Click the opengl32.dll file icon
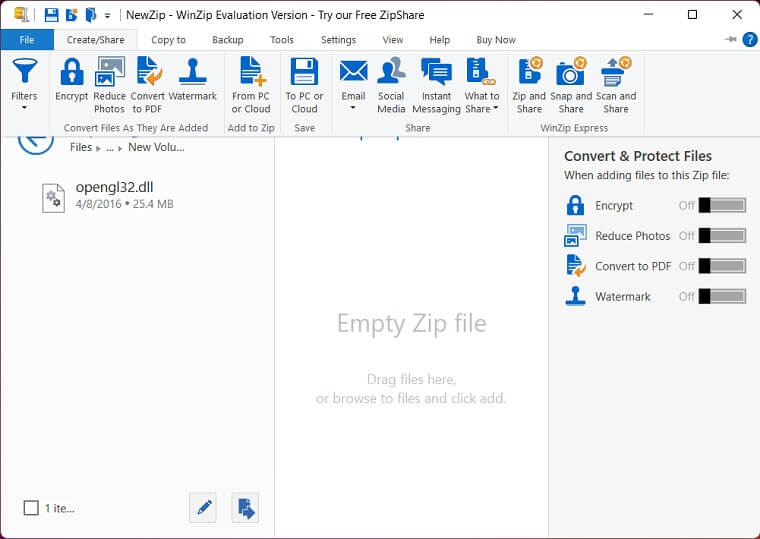 click(x=53, y=198)
